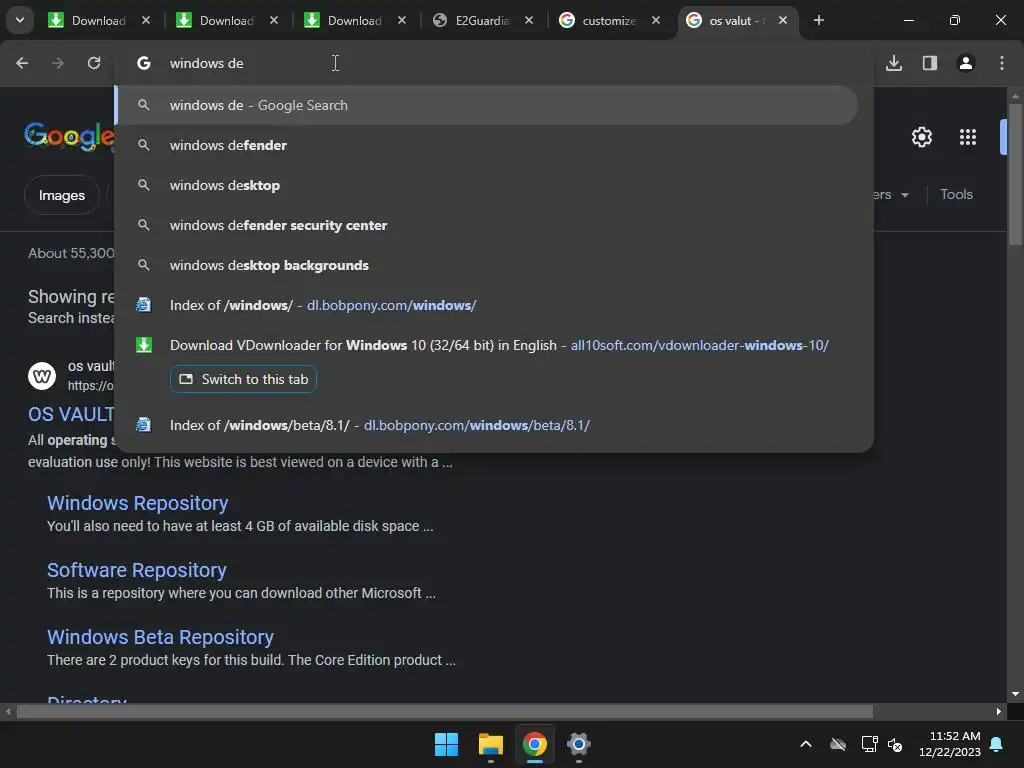Toggle the Chrome side panel icon

tap(929, 63)
